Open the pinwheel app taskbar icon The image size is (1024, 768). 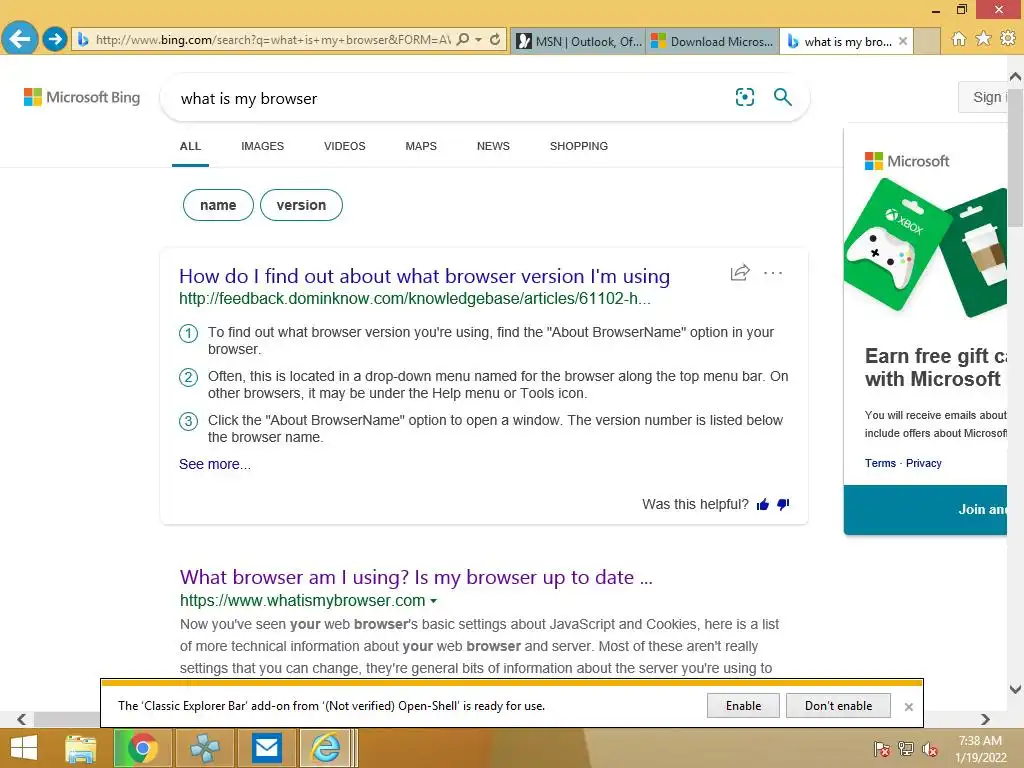coord(204,748)
